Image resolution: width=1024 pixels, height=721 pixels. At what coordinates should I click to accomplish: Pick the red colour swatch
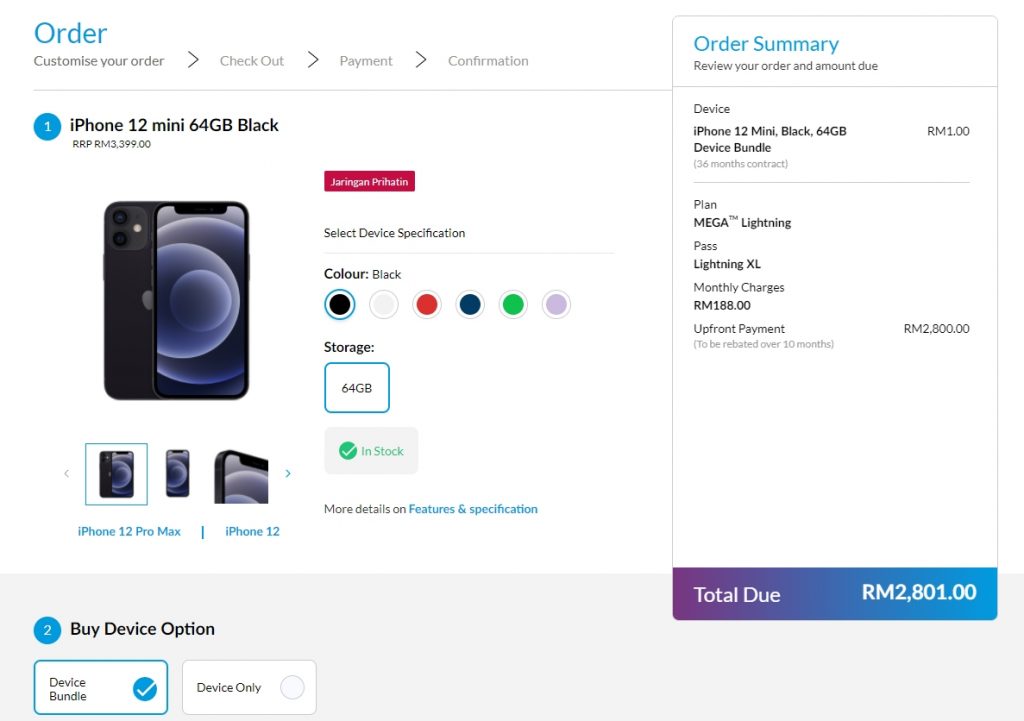tap(427, 305)
